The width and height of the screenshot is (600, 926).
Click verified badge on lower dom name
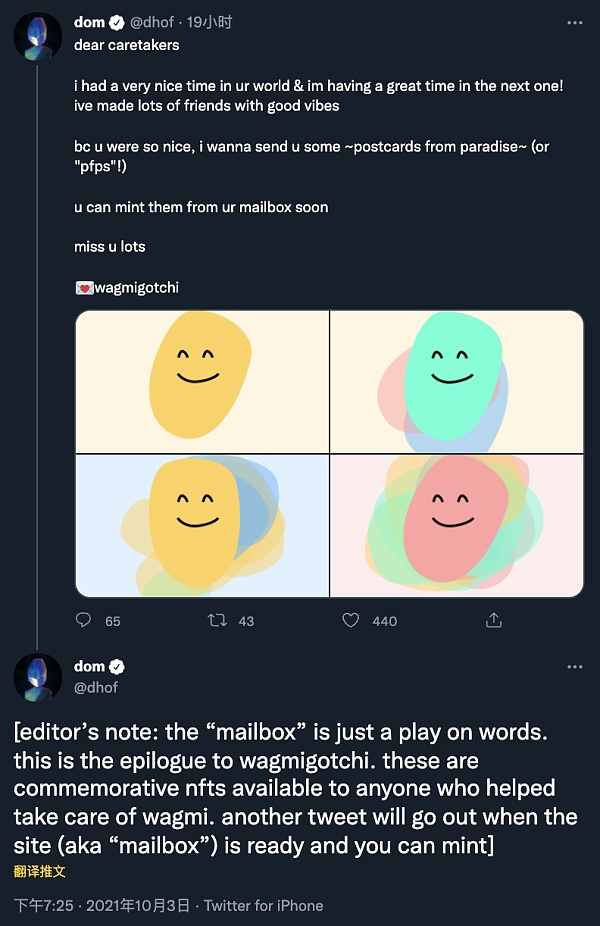pos(117,666)
